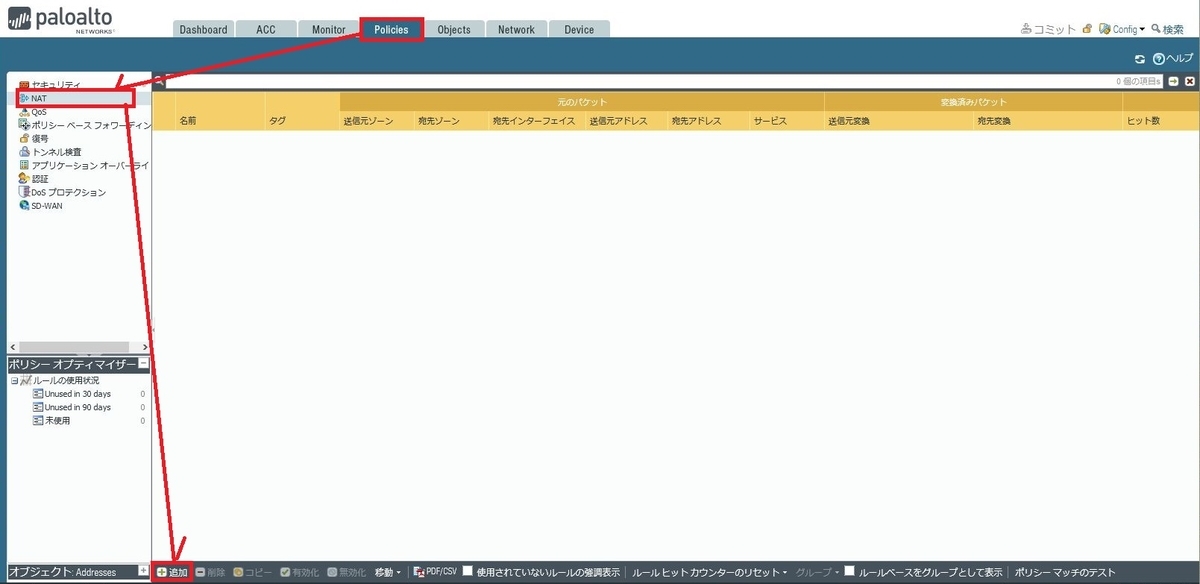Toggle ルールベースをグループとして表示 checkbox

click(x=850, y=572)
